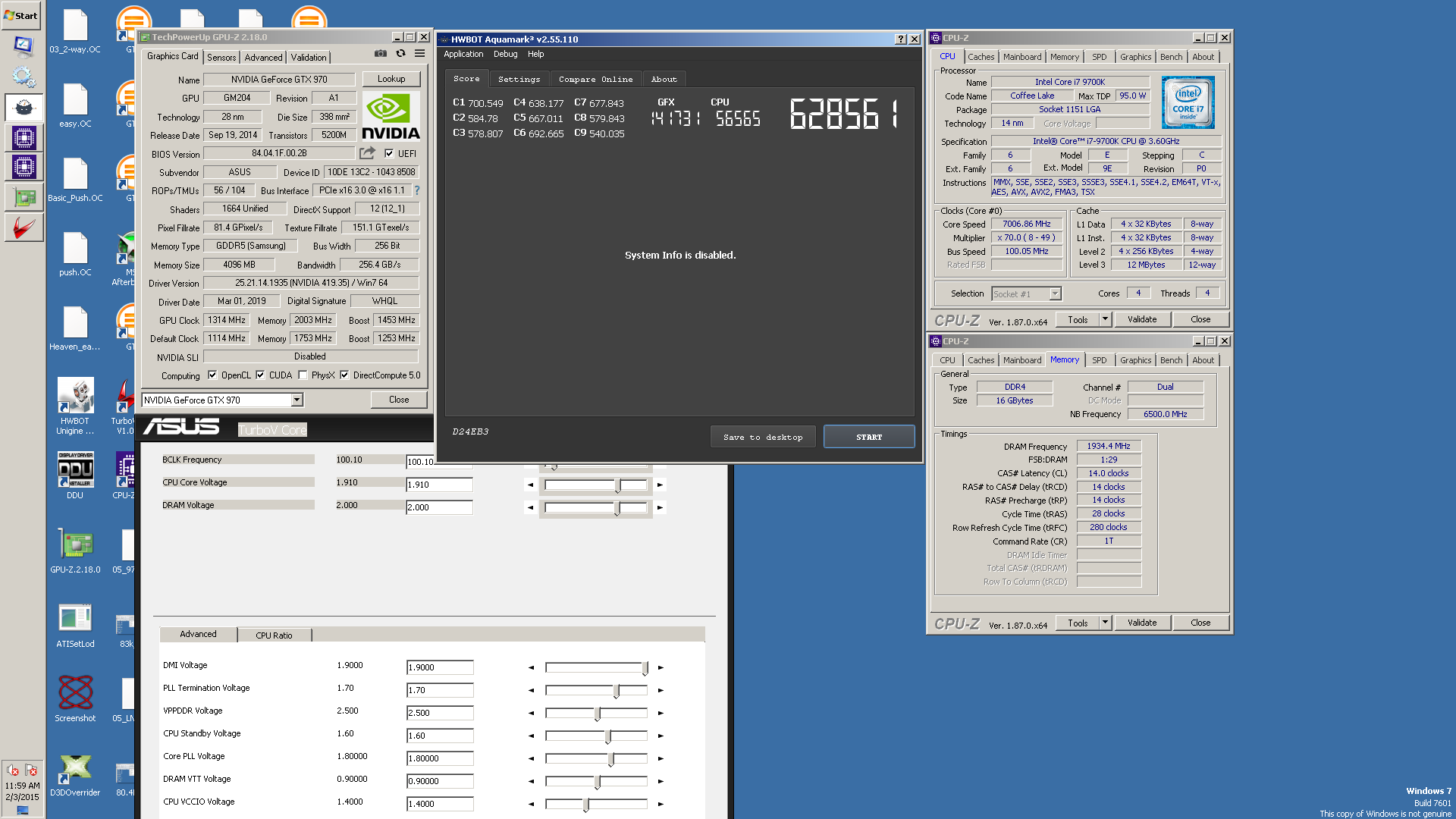Click the DRAM Voltage input field
This screenshot has height=819, width=1456.
(x=440, y=507)
